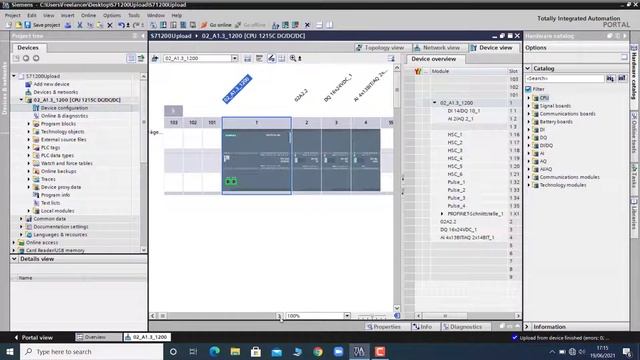Expand the CPU catalog folder

pos(529,98)
